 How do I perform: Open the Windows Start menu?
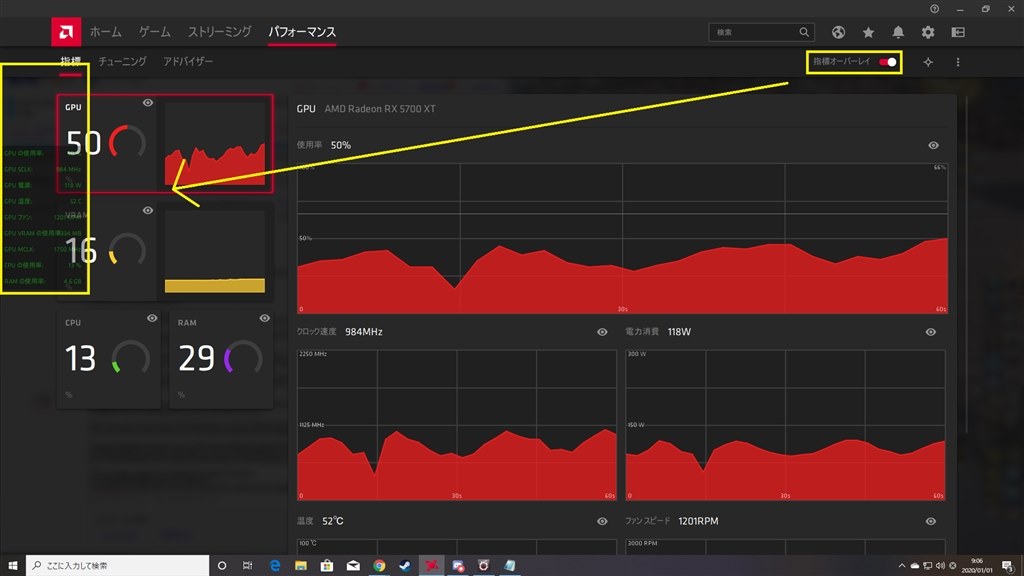12,566
